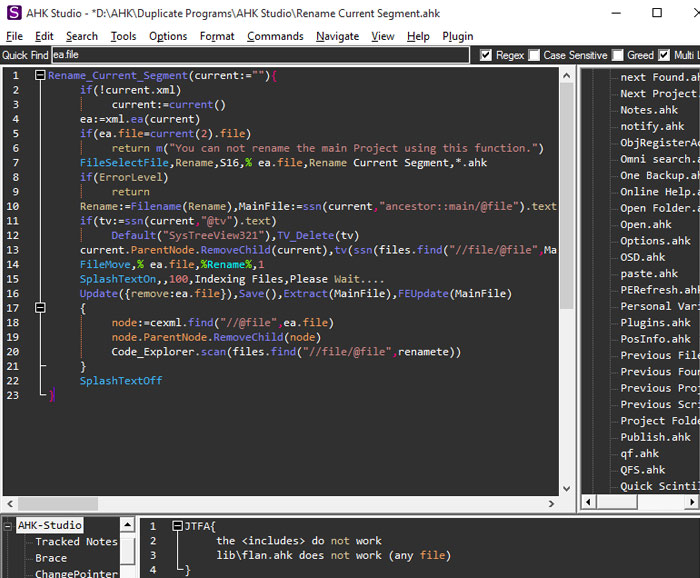Click the AHK Studio app icon in title bar
The width and height of the screenshot is (700, 578).
tap(14, 12)
